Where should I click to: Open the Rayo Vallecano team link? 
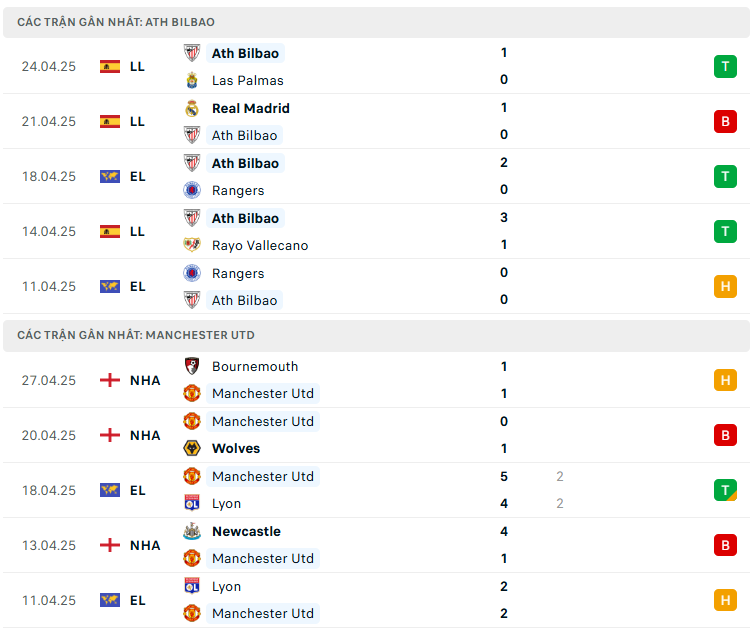click(x=260, y=245)
